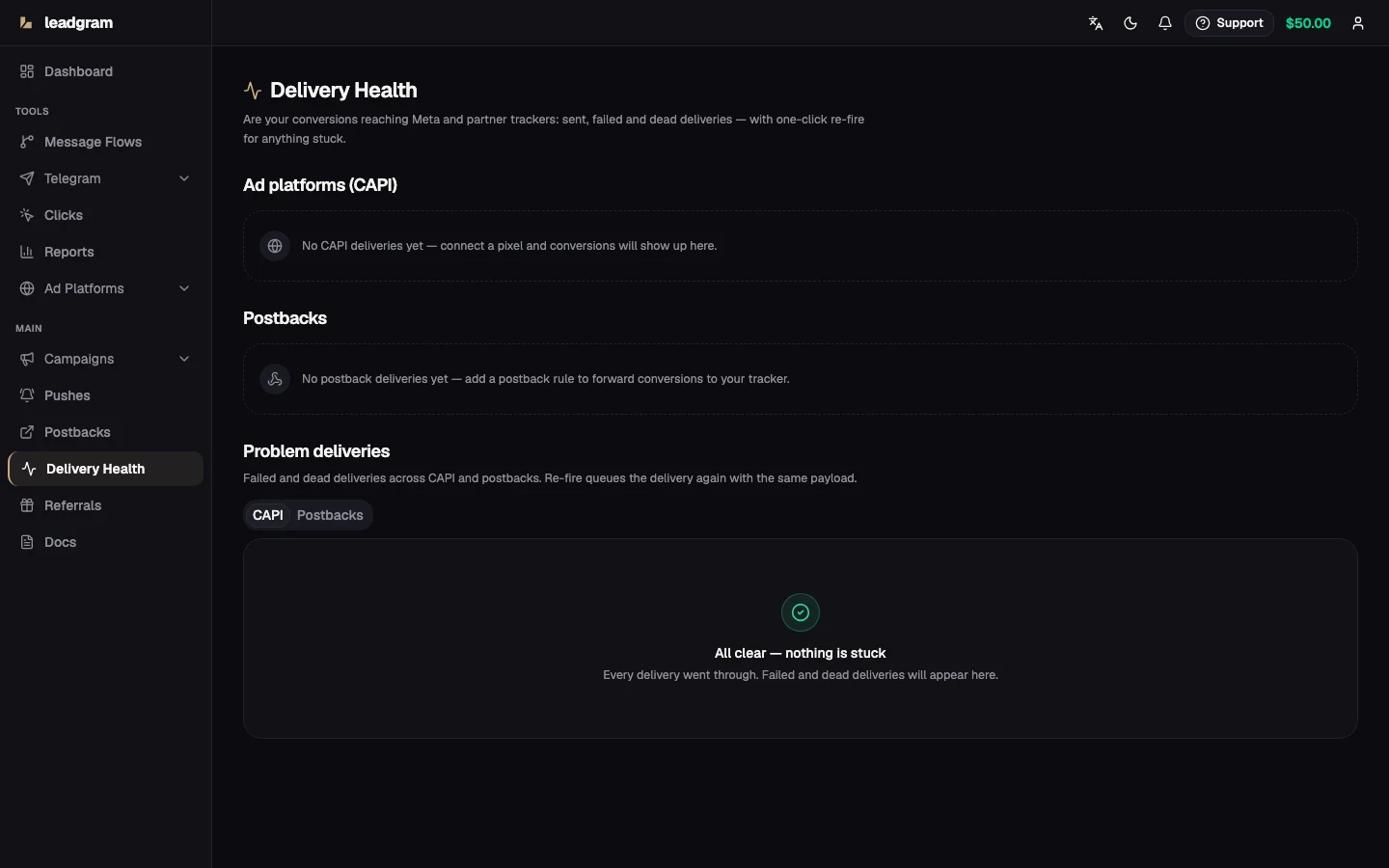The height and width of the screenshot is (868, 1389).
Task: Open Postbacks sidebar item
Action: (x=105, y=432)
